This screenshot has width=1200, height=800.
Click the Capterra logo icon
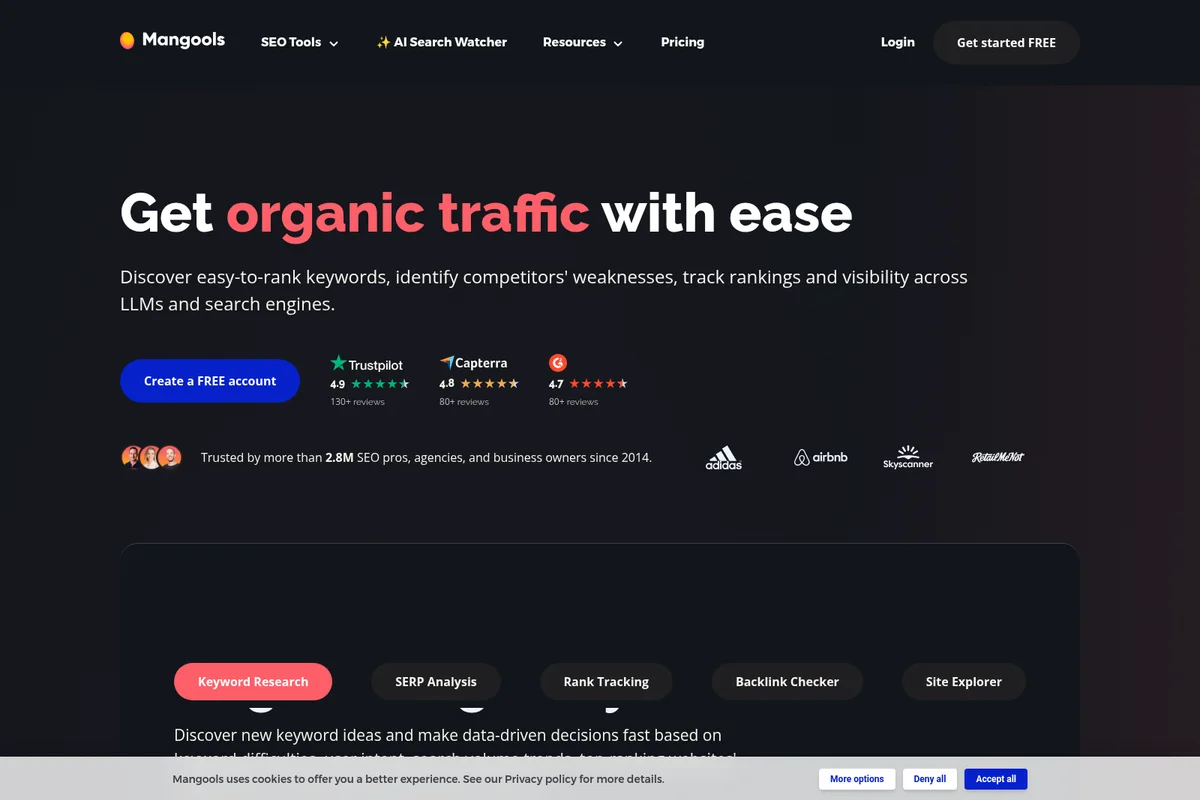tap(448, 362)
